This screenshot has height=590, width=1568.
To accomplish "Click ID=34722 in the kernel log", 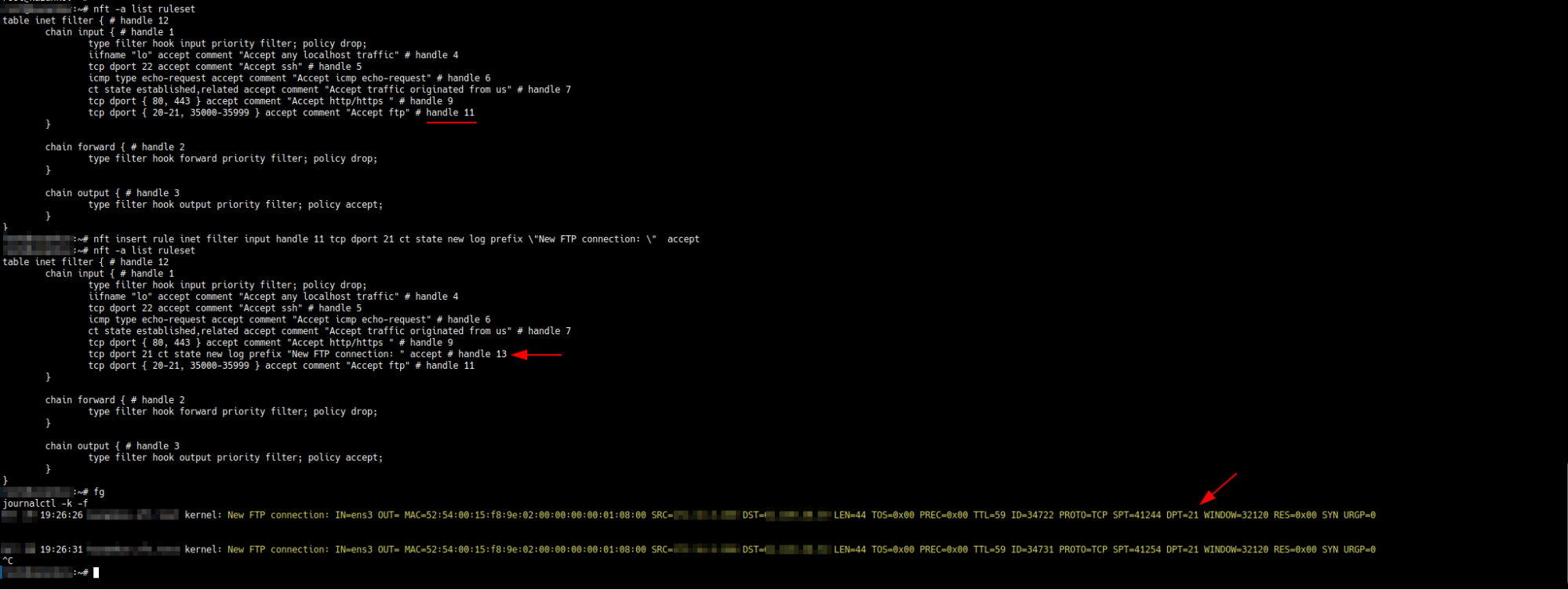I will (1032, 515).
